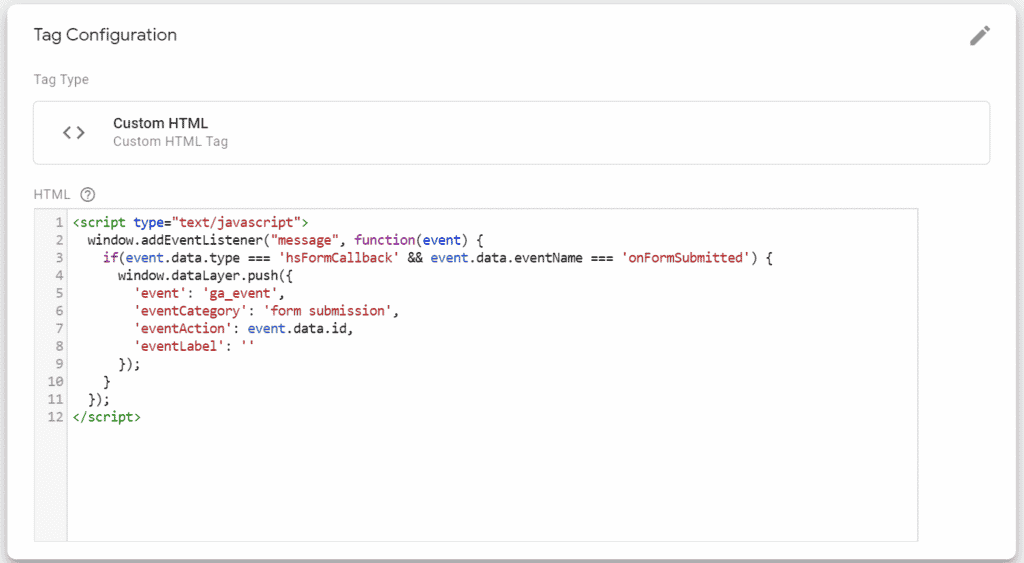Image resolution: width=1024 pixels, height=563 pixels.
Task: Click the HTML help question mark icon
Action: (x=88, y=195)
